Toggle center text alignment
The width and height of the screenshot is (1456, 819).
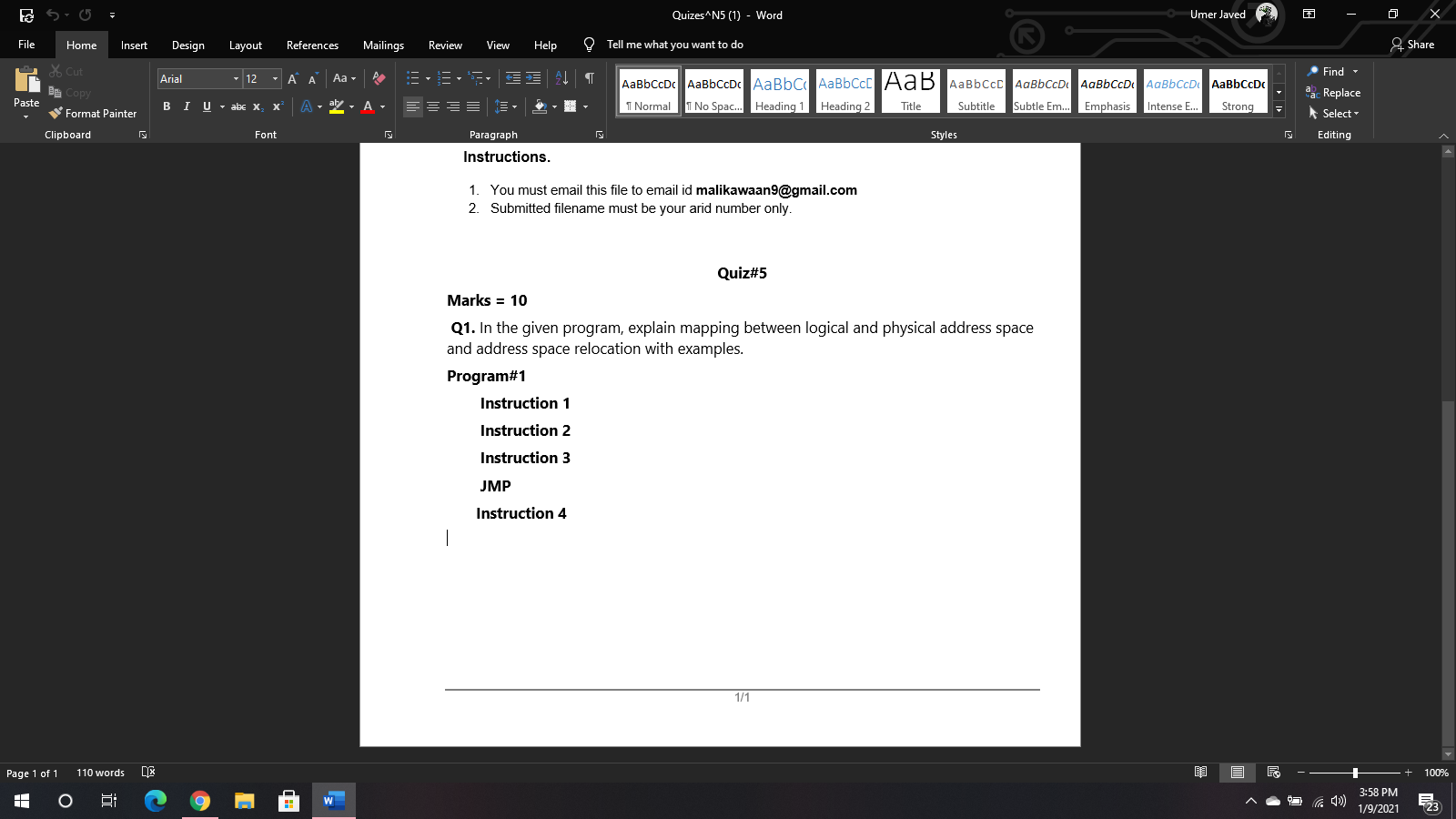433,106
